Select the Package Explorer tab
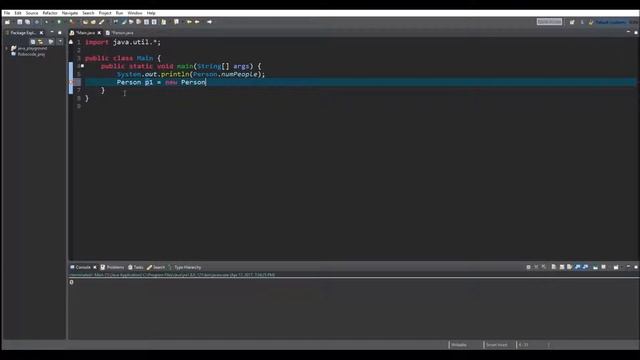Screen dimensions: 640x360 pyautogui.click(x=22, y=33)
